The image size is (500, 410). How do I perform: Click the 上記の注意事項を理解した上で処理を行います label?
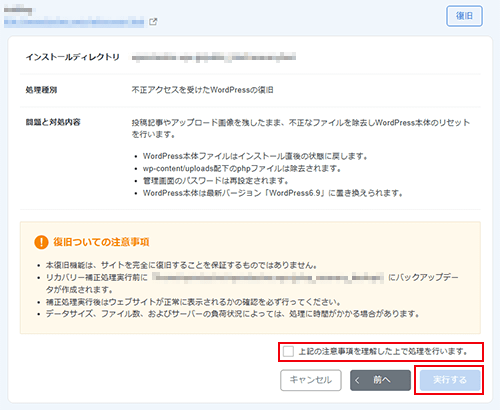(383, 351)
